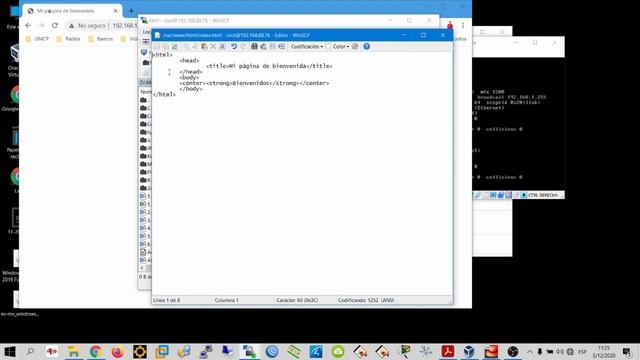Open a new Chrome tab with plus button
This screenshot has height=360, width=640.
click(131, 11)
